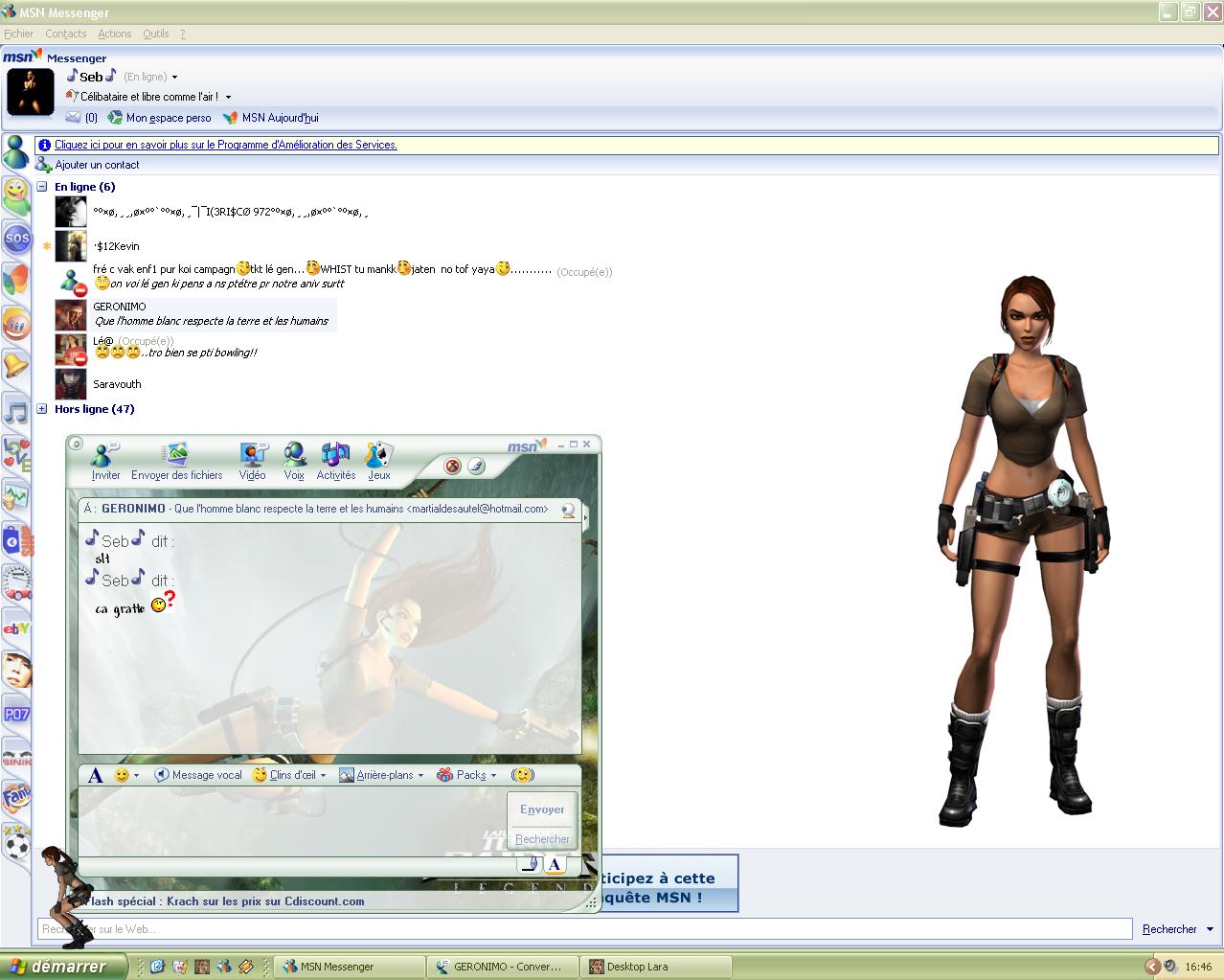Open the speedometer car tab in the sidebar
1224x980 pixels.
[16, 581]
